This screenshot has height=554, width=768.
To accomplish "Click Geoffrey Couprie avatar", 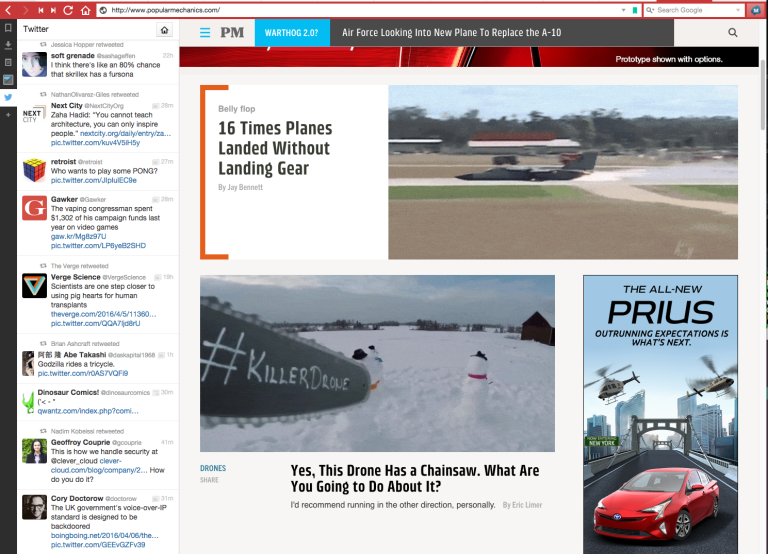I will click(x=34, y=451).
